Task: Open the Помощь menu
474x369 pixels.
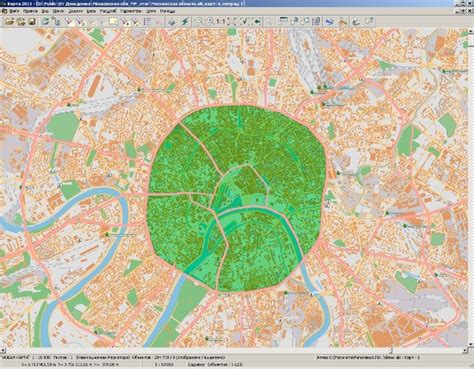Action: click(x=167, y=11)
